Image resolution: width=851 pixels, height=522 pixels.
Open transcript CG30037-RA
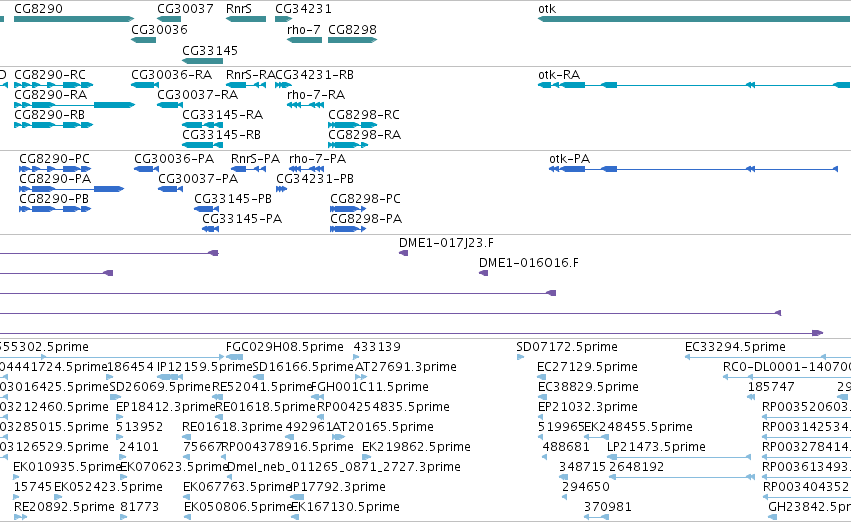pos(198,94)
